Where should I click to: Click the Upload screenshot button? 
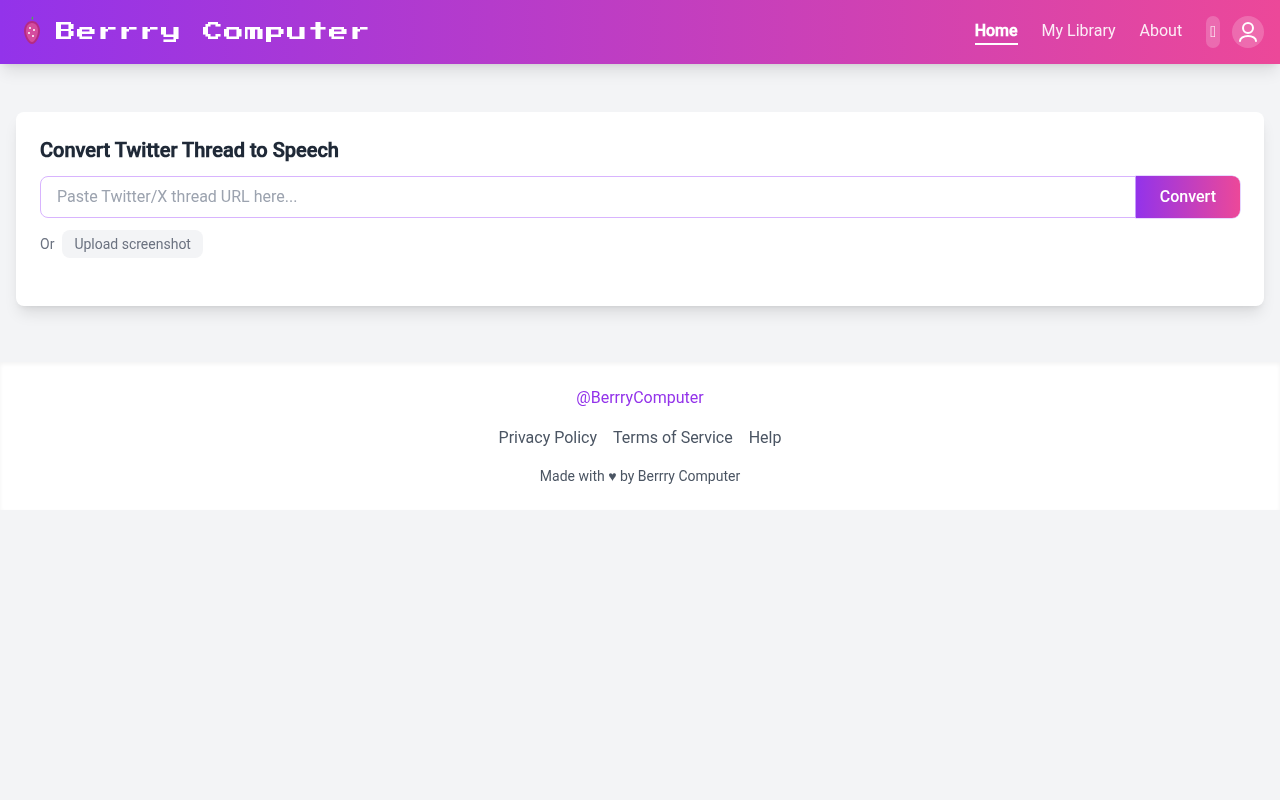pos(132,244)
